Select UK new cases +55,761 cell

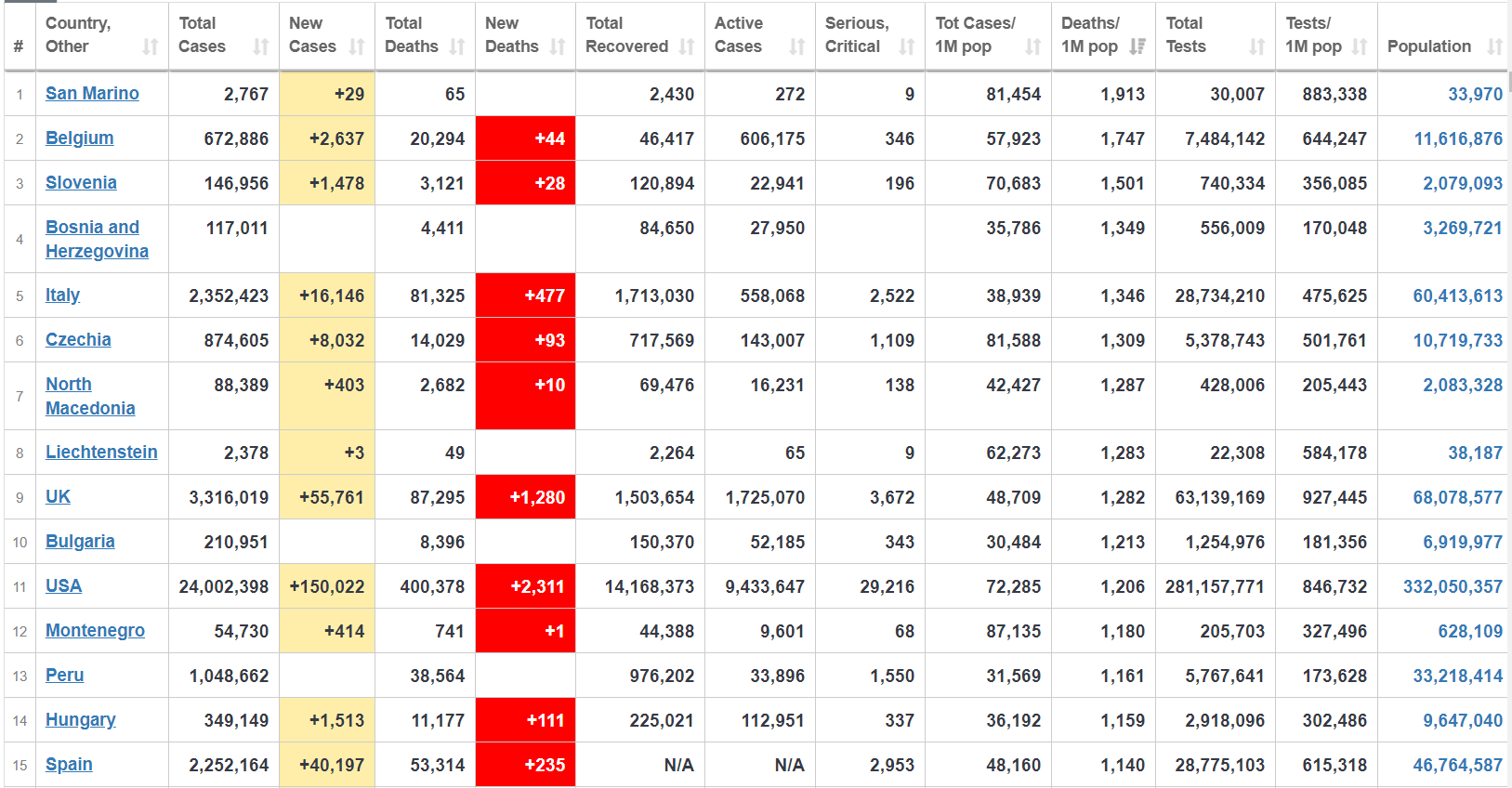(x=327, y=497)
